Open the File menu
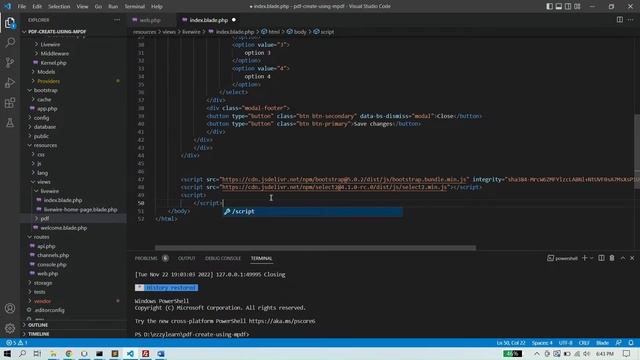Screen dimensions: 640x360 click(x=22, y=7)
